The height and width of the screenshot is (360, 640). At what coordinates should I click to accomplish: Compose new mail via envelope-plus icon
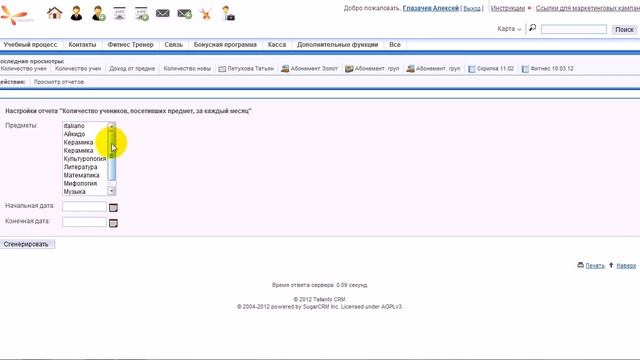click(184, 14)
